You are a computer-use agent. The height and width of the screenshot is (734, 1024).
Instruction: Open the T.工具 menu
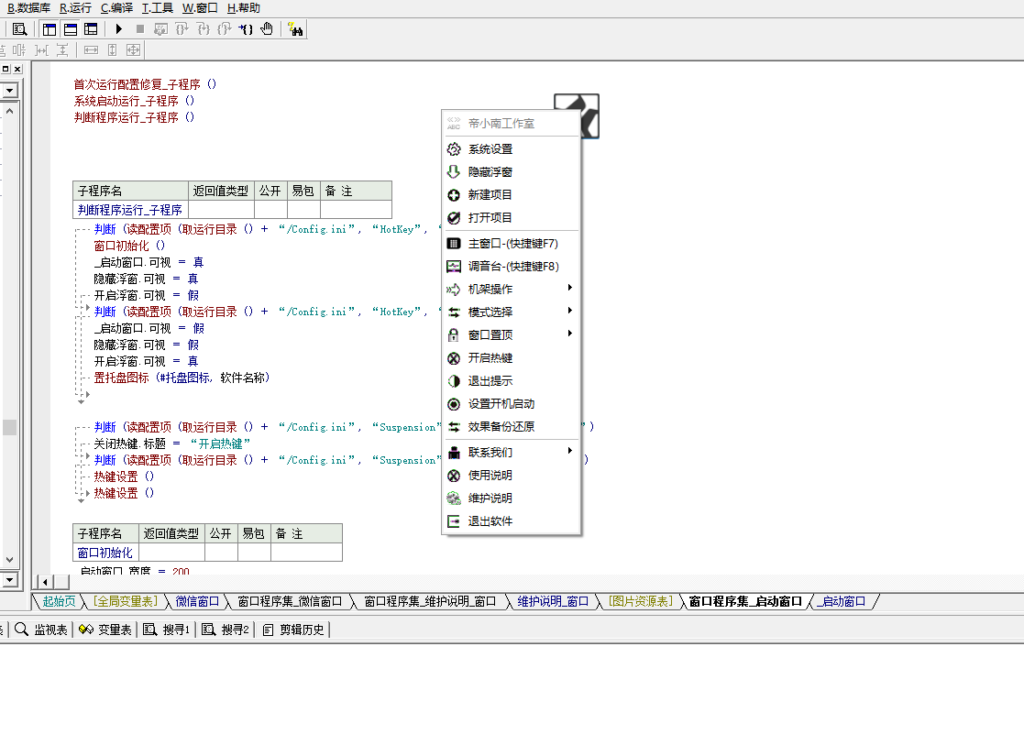coord(157,8)
